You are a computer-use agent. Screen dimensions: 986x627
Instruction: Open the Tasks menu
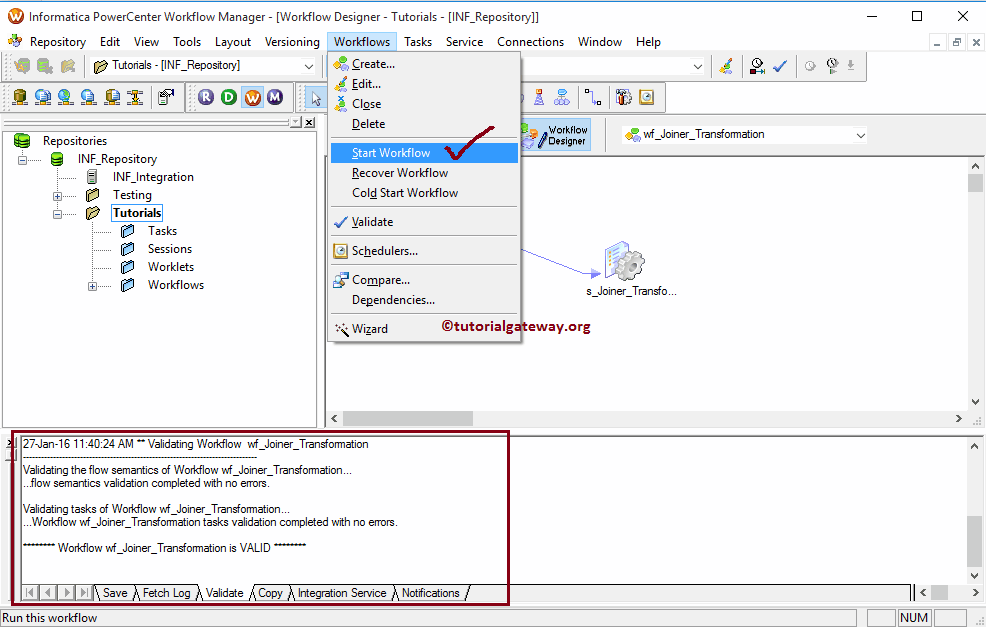pyautogui.click(x=418, y=42)
